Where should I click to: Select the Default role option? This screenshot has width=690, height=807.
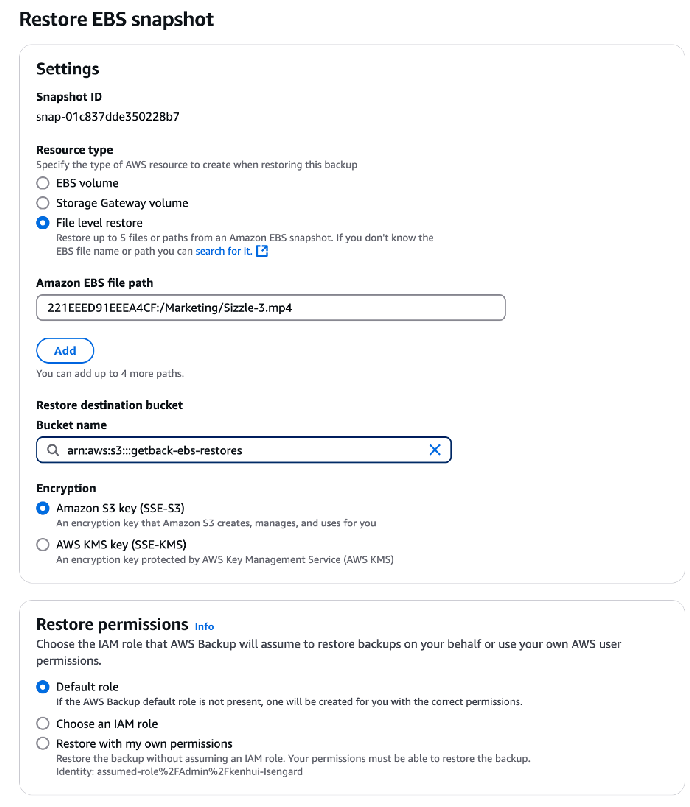point(43,687)
